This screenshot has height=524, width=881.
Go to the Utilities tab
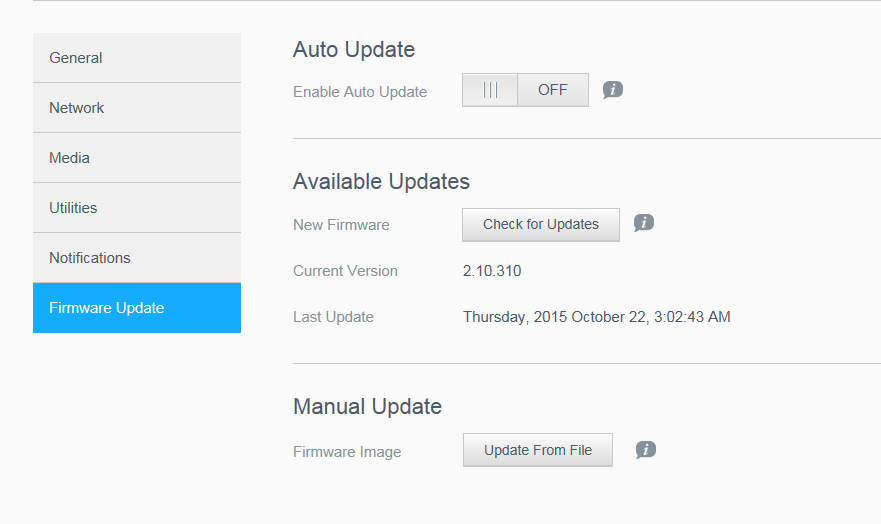pyautogui.click(x=137, y=208)
